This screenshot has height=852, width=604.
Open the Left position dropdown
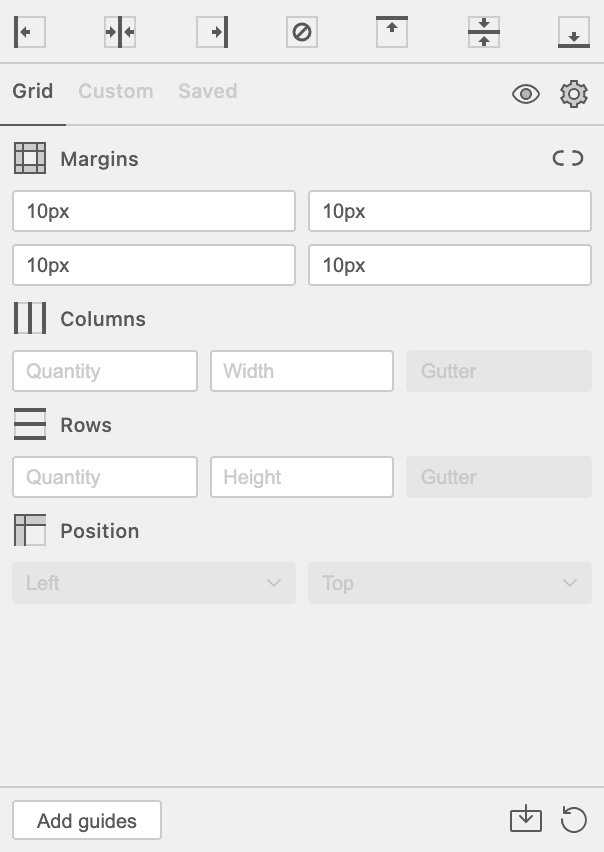click(154, 583)
